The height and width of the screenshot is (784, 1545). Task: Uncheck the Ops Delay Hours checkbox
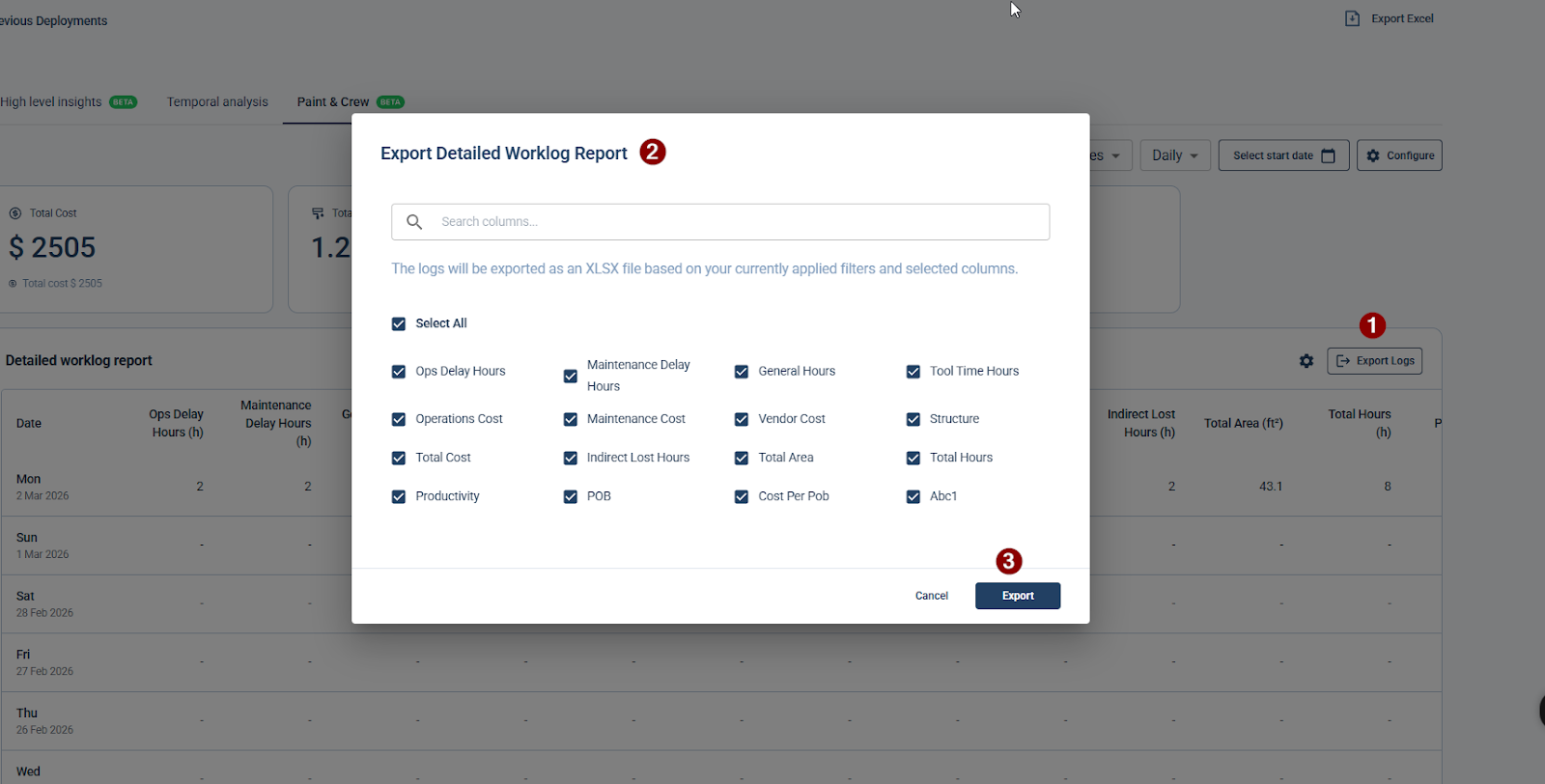click(x=399, y=372)
